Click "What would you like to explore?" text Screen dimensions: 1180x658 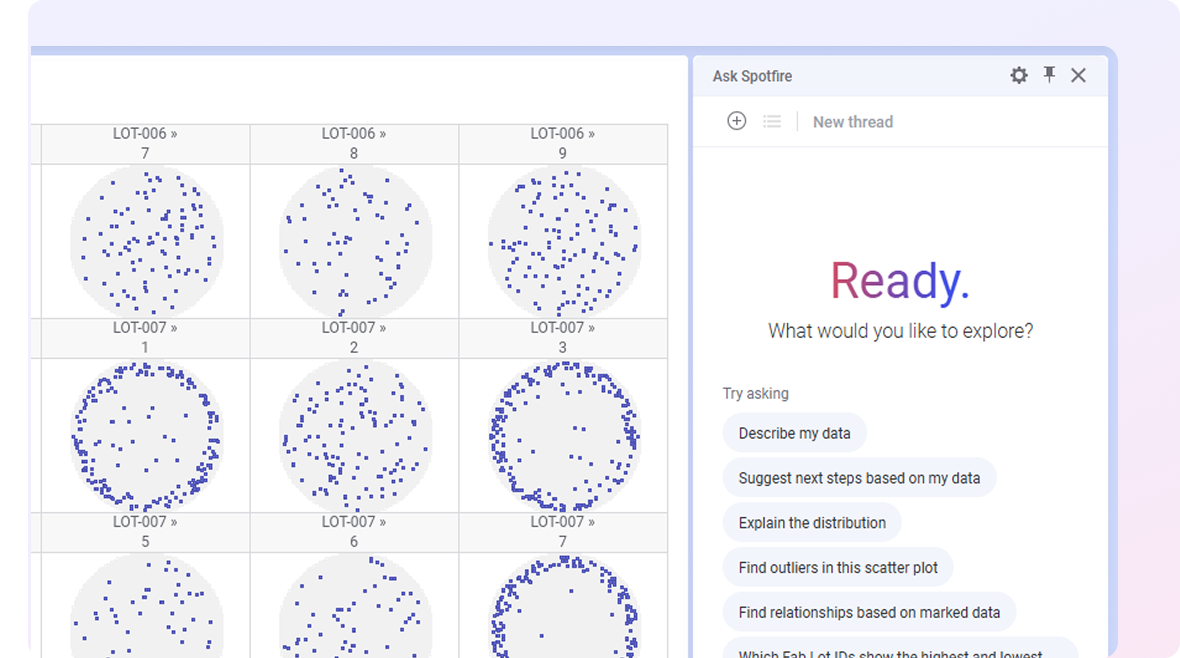901,331
